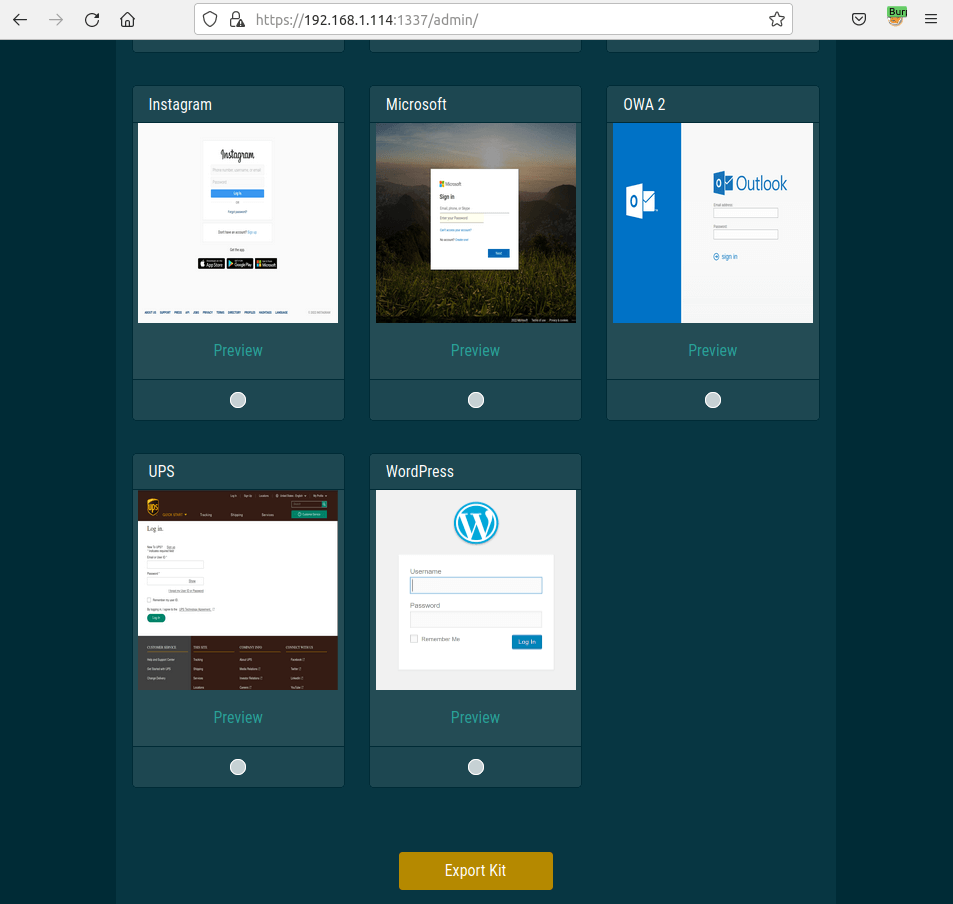953x904 pixels.
Task: Click the OWA 2 card title
Action: tap(644, 105)
